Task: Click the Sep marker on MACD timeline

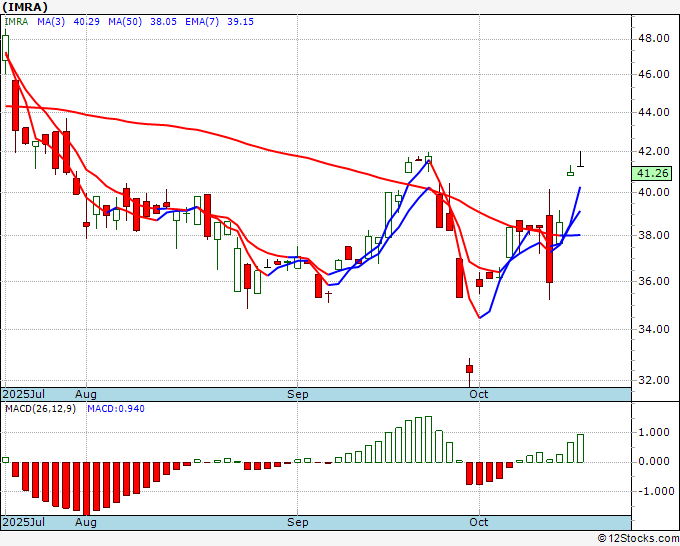Action: [x=298, y=522]
